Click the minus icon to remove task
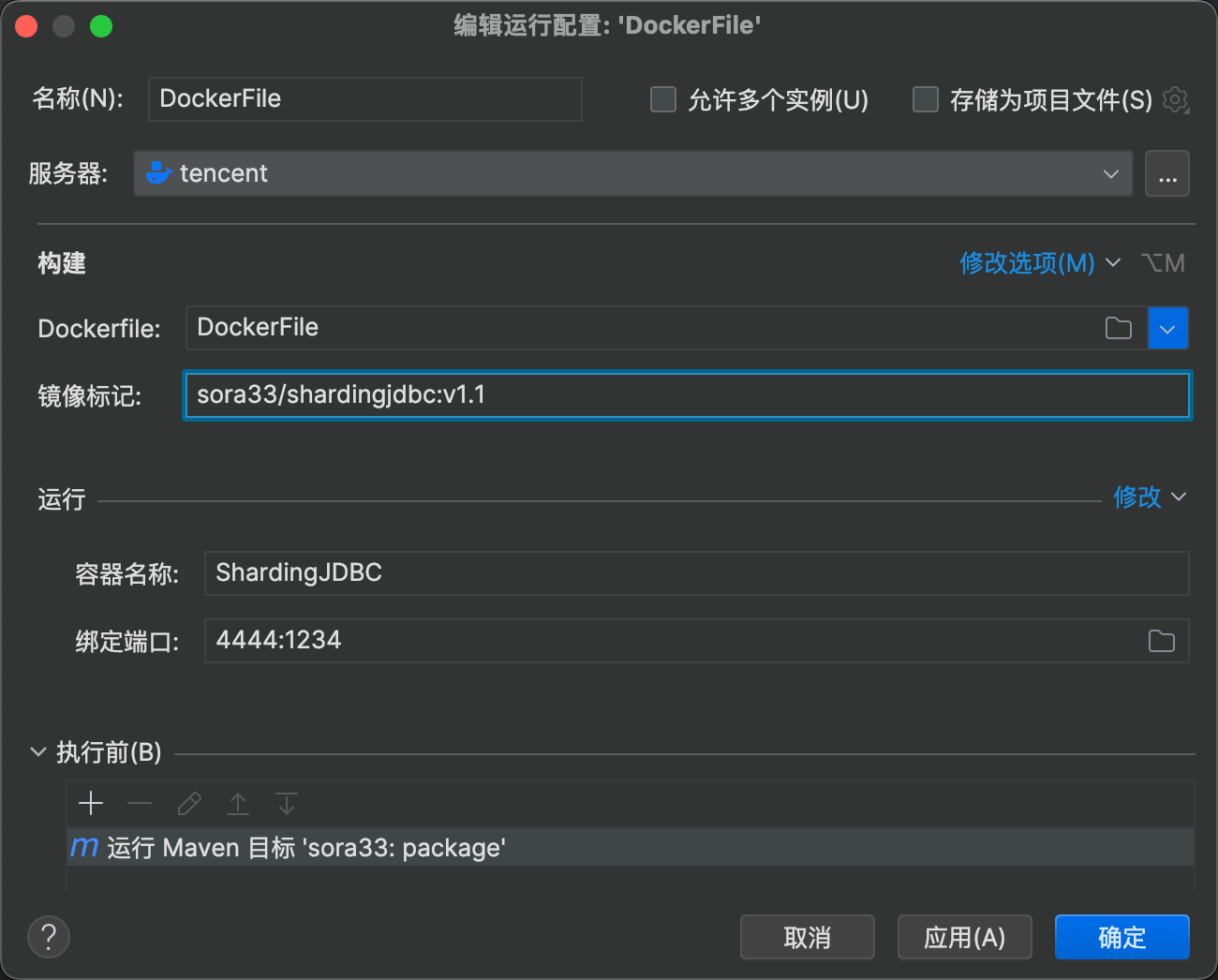 tap(140, 803)
